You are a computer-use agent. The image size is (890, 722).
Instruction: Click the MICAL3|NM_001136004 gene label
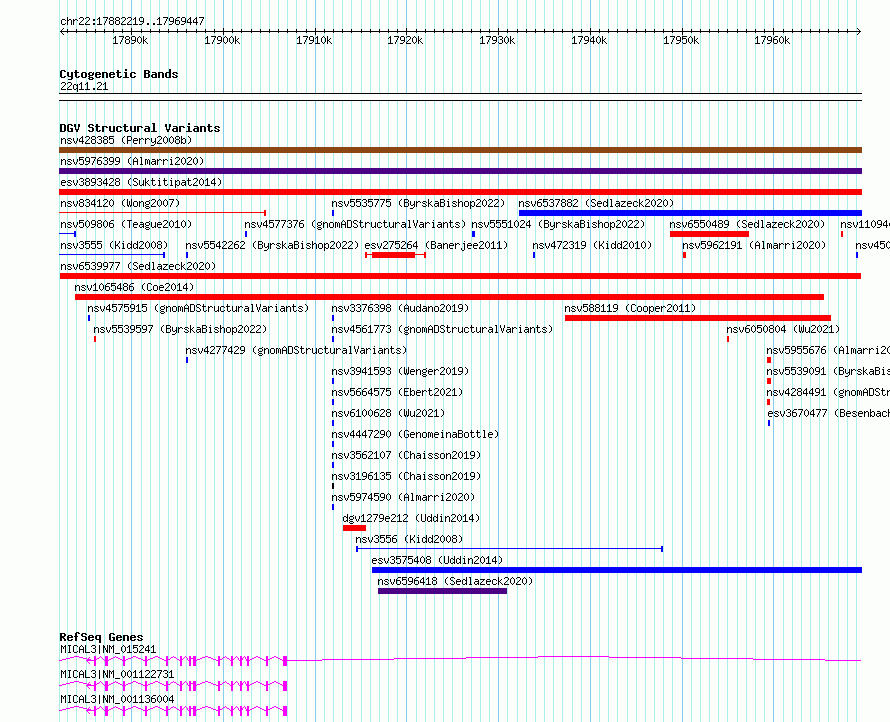click(117, 699)
